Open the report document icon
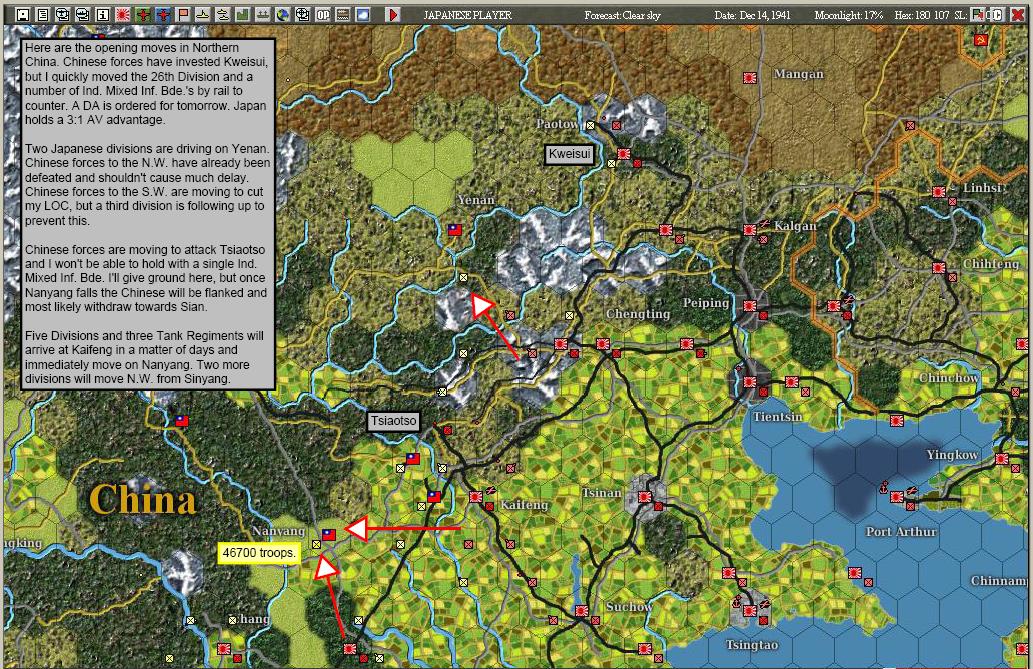 coord(43,14)
